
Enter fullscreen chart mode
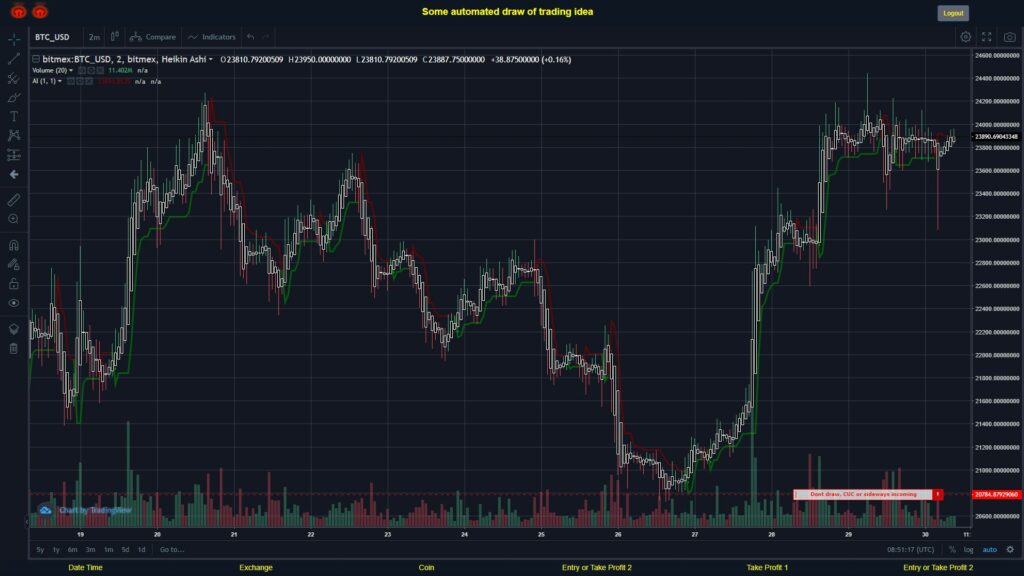tap(987, 37)
